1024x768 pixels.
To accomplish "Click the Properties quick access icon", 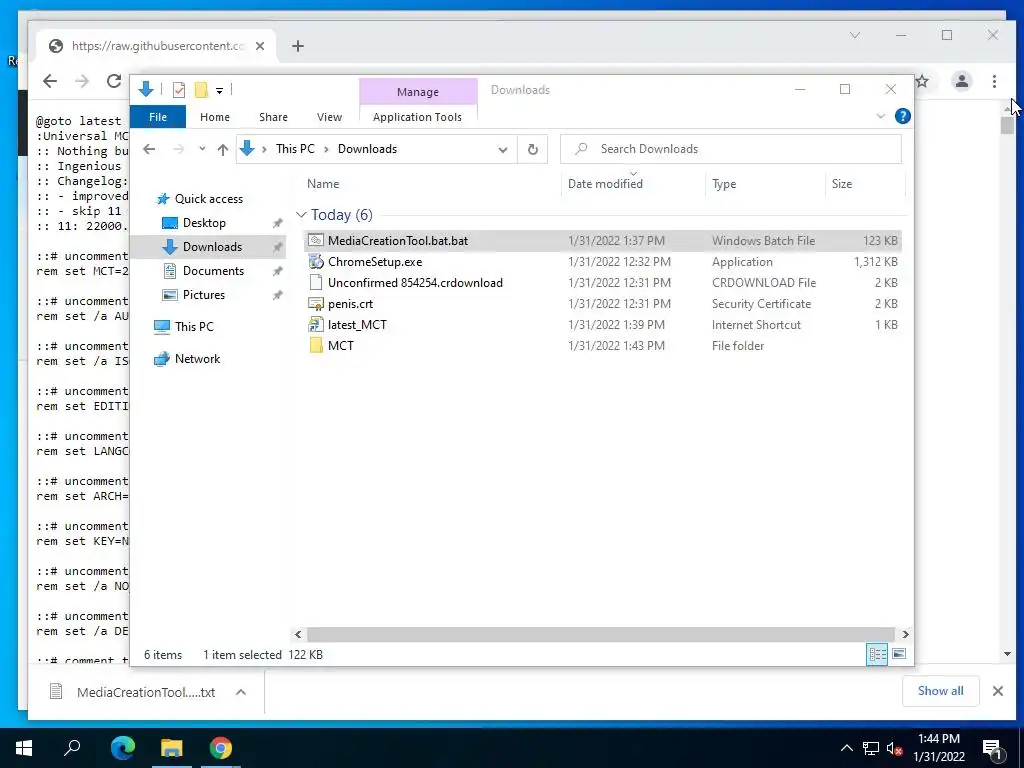I will pos(178,90).
